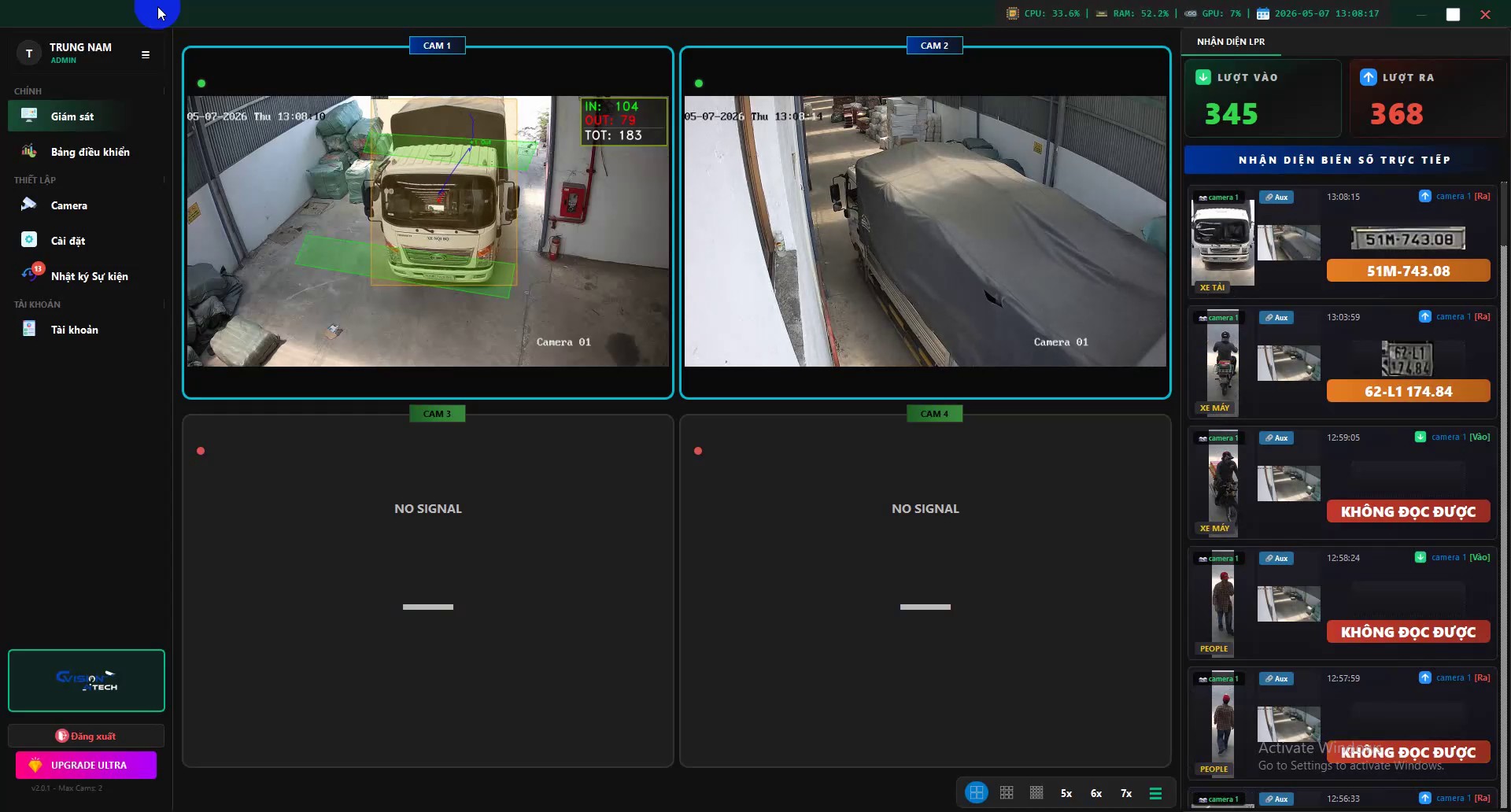The image size is (1511, 812).
Task: Toggle the green list panel icon
Action: pos(1155,793)
